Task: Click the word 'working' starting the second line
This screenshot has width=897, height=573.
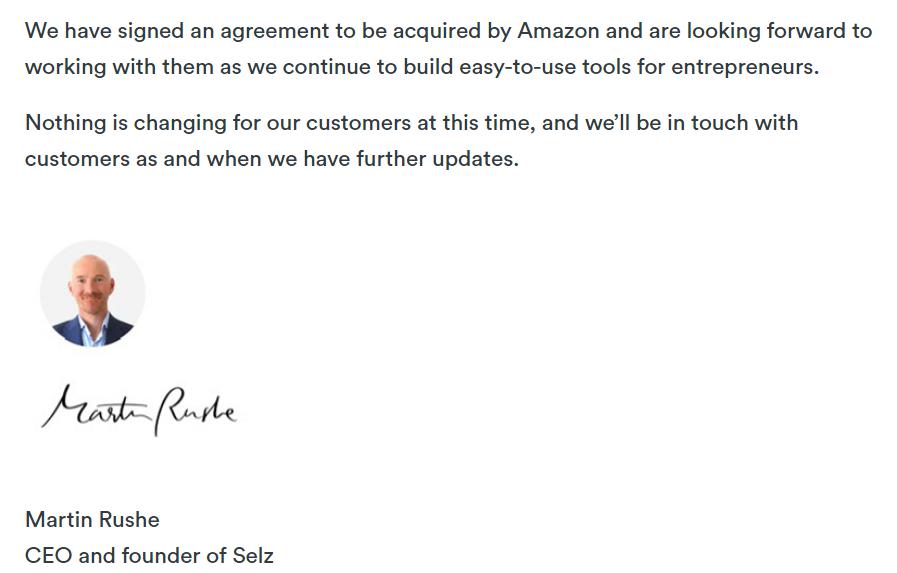Action: coord(66,67)
